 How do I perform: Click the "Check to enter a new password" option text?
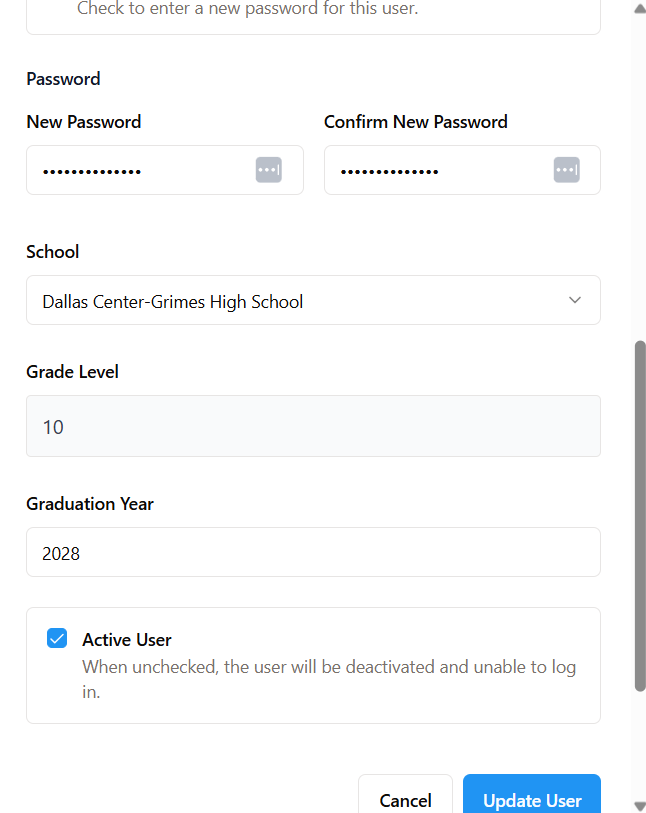click(x=247, y=9)
